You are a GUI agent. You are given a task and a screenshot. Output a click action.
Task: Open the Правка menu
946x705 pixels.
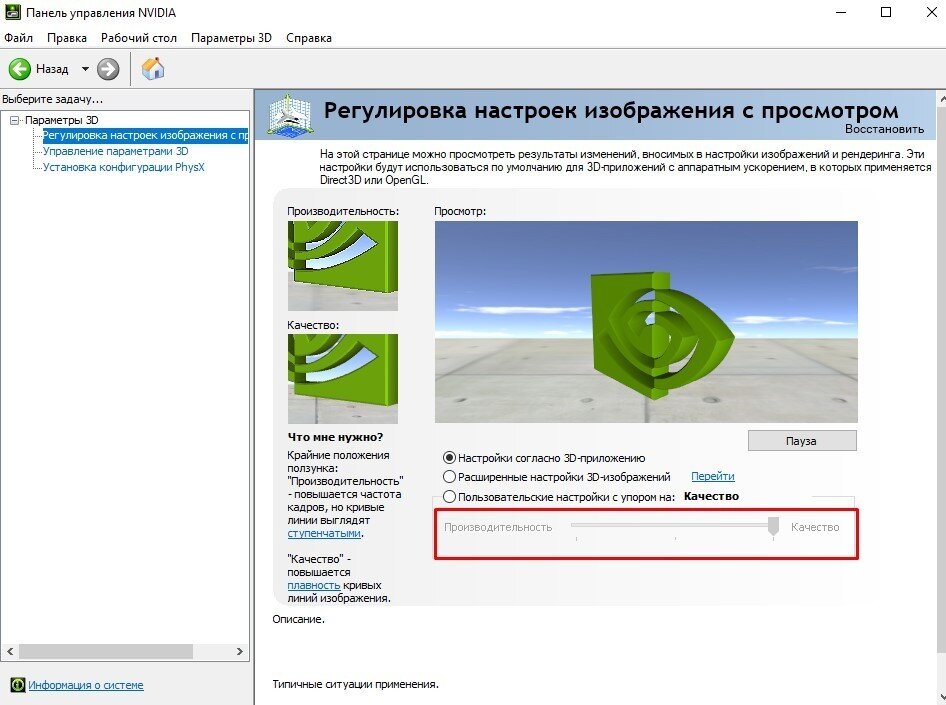67,37
